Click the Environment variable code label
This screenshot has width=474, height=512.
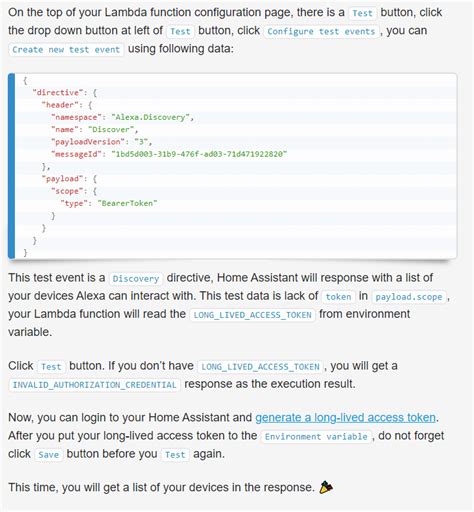pos(316,437)
